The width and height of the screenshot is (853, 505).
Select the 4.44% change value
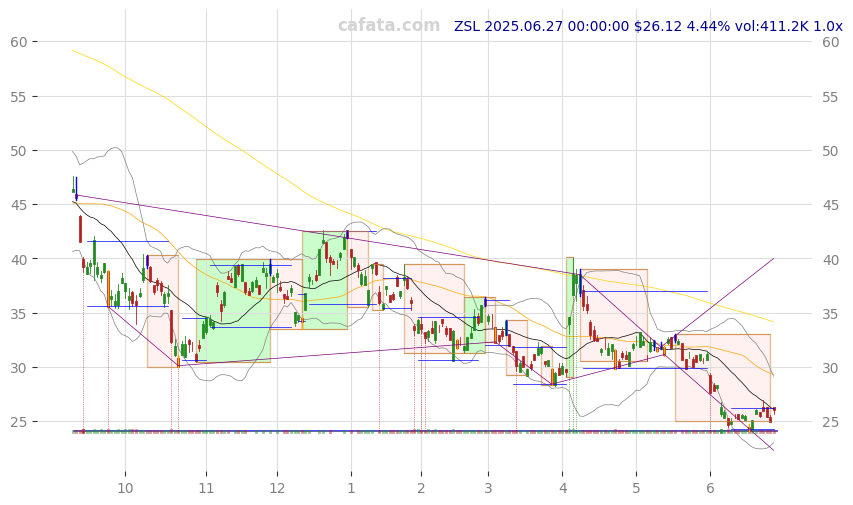(709, 26)
